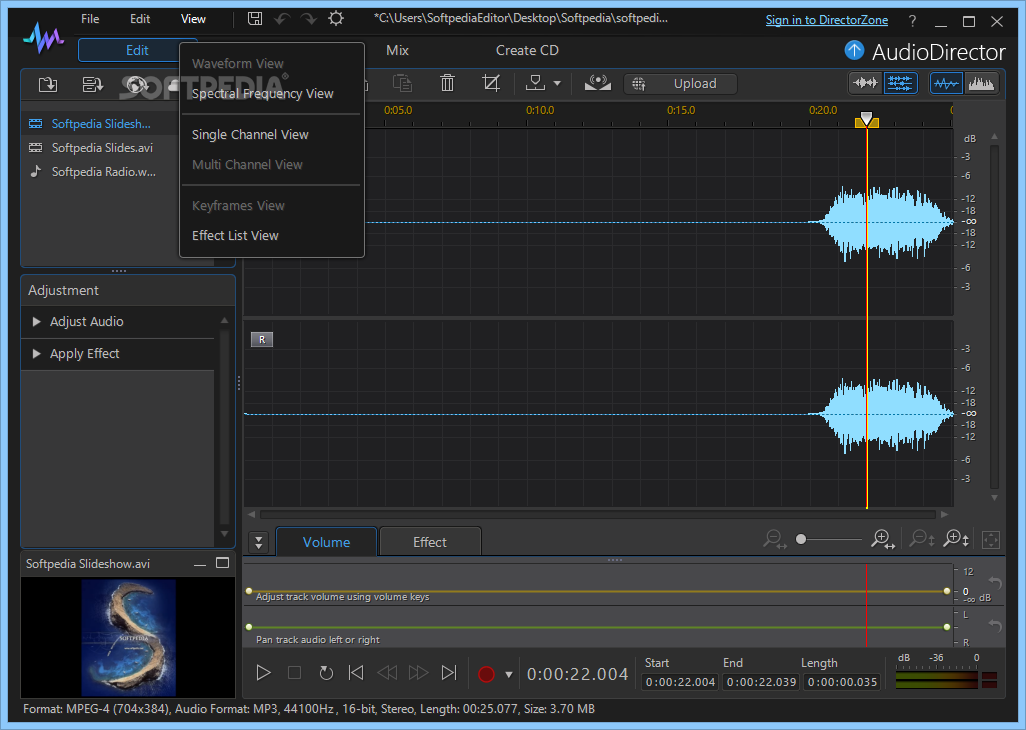Viewport: 1026px width, 730px height.
Task: Click the redo arrow
Action: pyautogui.click(x=308, y=18)
